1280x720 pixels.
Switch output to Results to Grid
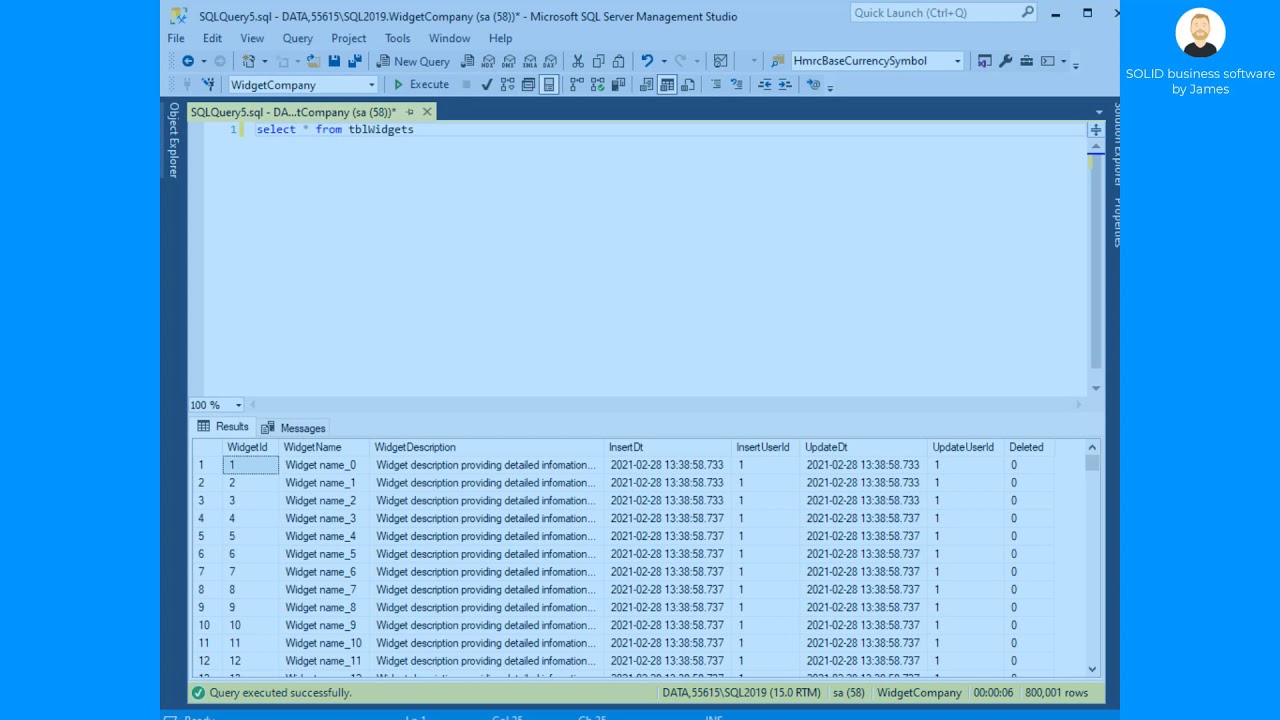[667, 85]
